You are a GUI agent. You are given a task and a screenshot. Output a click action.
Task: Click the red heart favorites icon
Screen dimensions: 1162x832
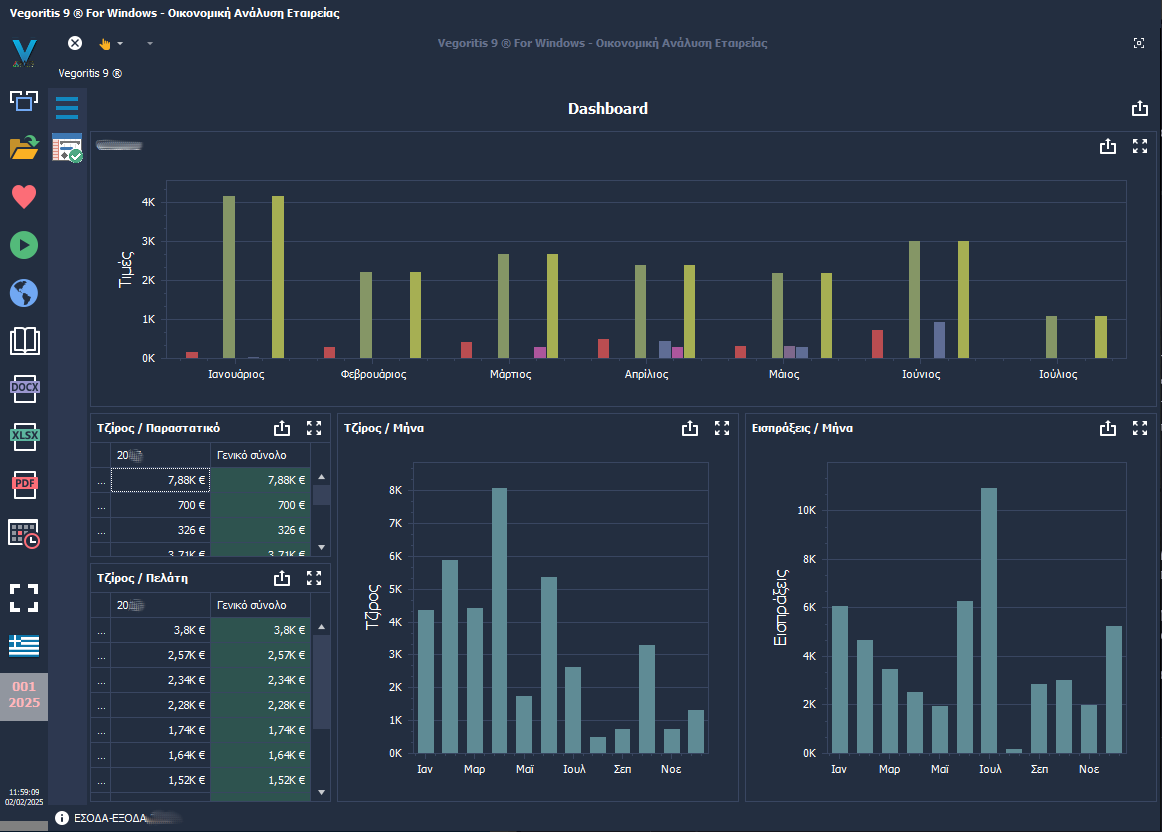point(24,197)
